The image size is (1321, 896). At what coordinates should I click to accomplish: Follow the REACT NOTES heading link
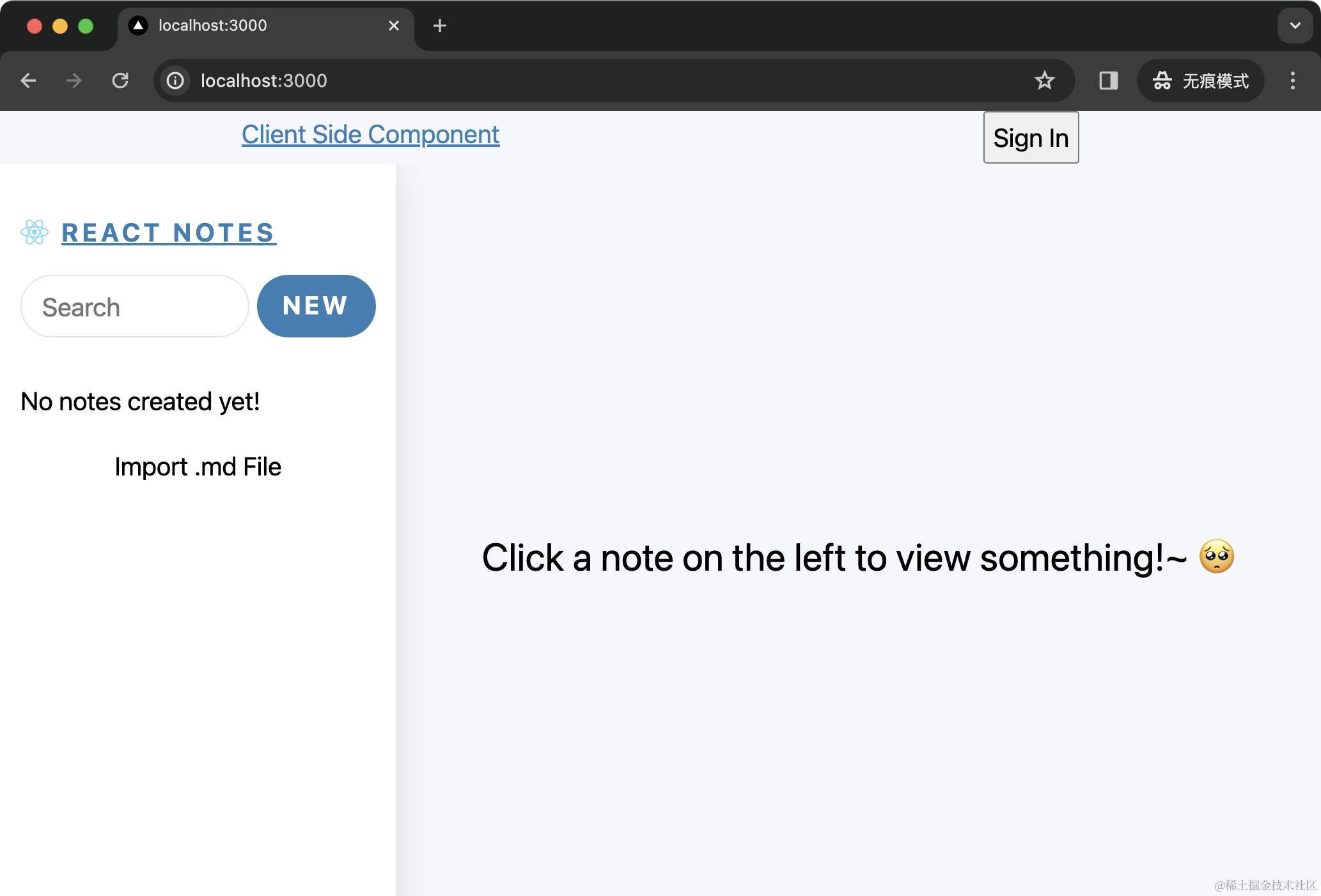click(x=169, y=233)
